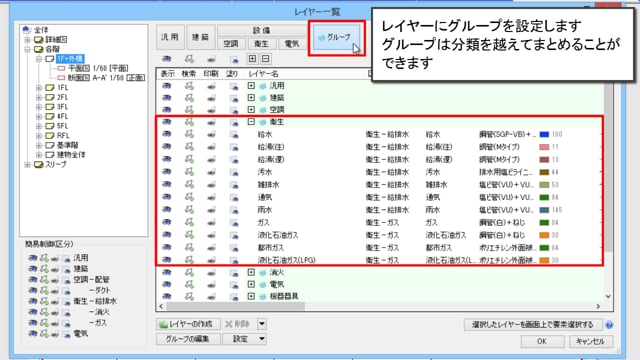Expand the 空調 group in layer list
This screenshot has height=360, width=640.
click(x=251, y=109)
